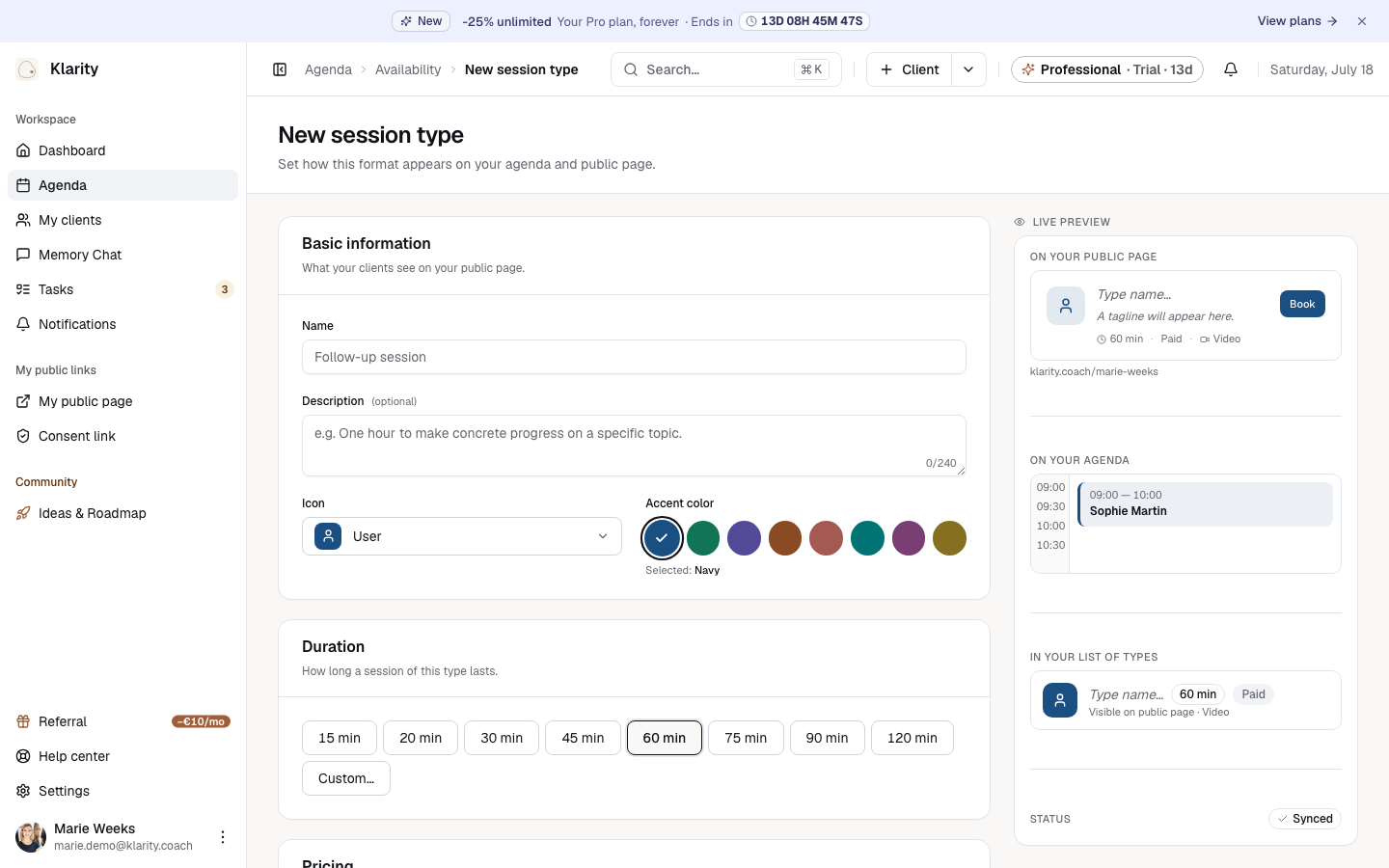Click the Professional Trial 13d badge
The width and height of the screenshot is (1389, 868).
(x=1107, y=69)
